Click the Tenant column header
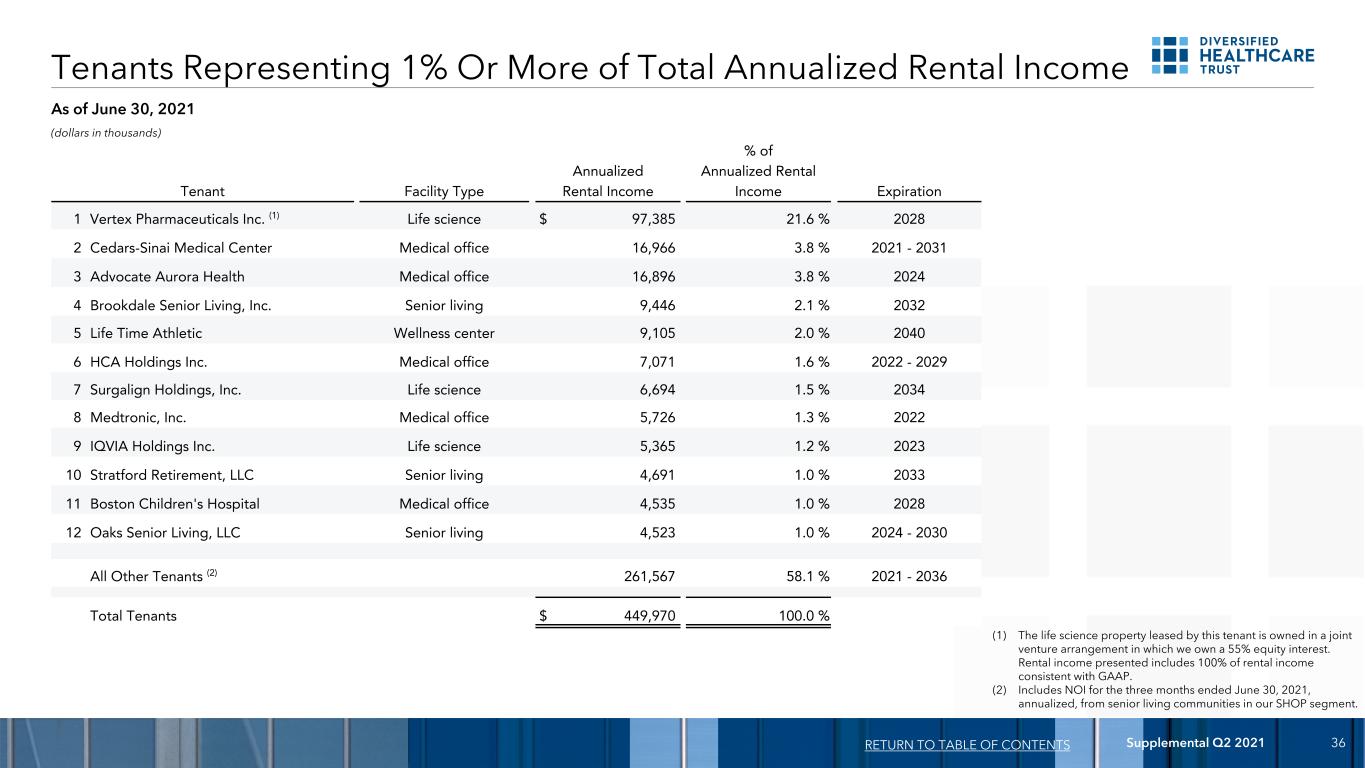The height and width of the screenshot is (768, 1365). click(202, 191)
